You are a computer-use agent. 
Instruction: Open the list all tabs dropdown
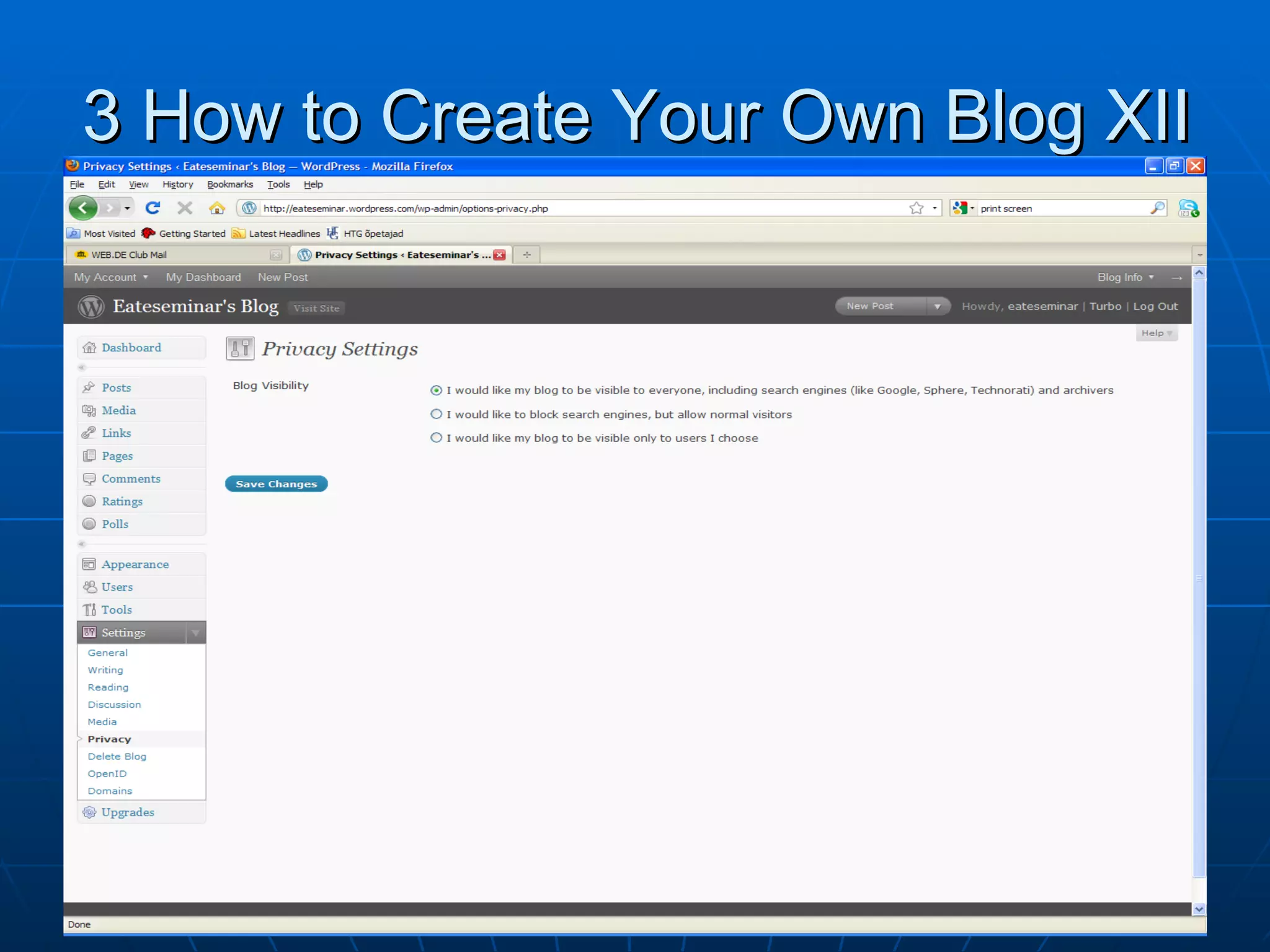(1199, 255)
